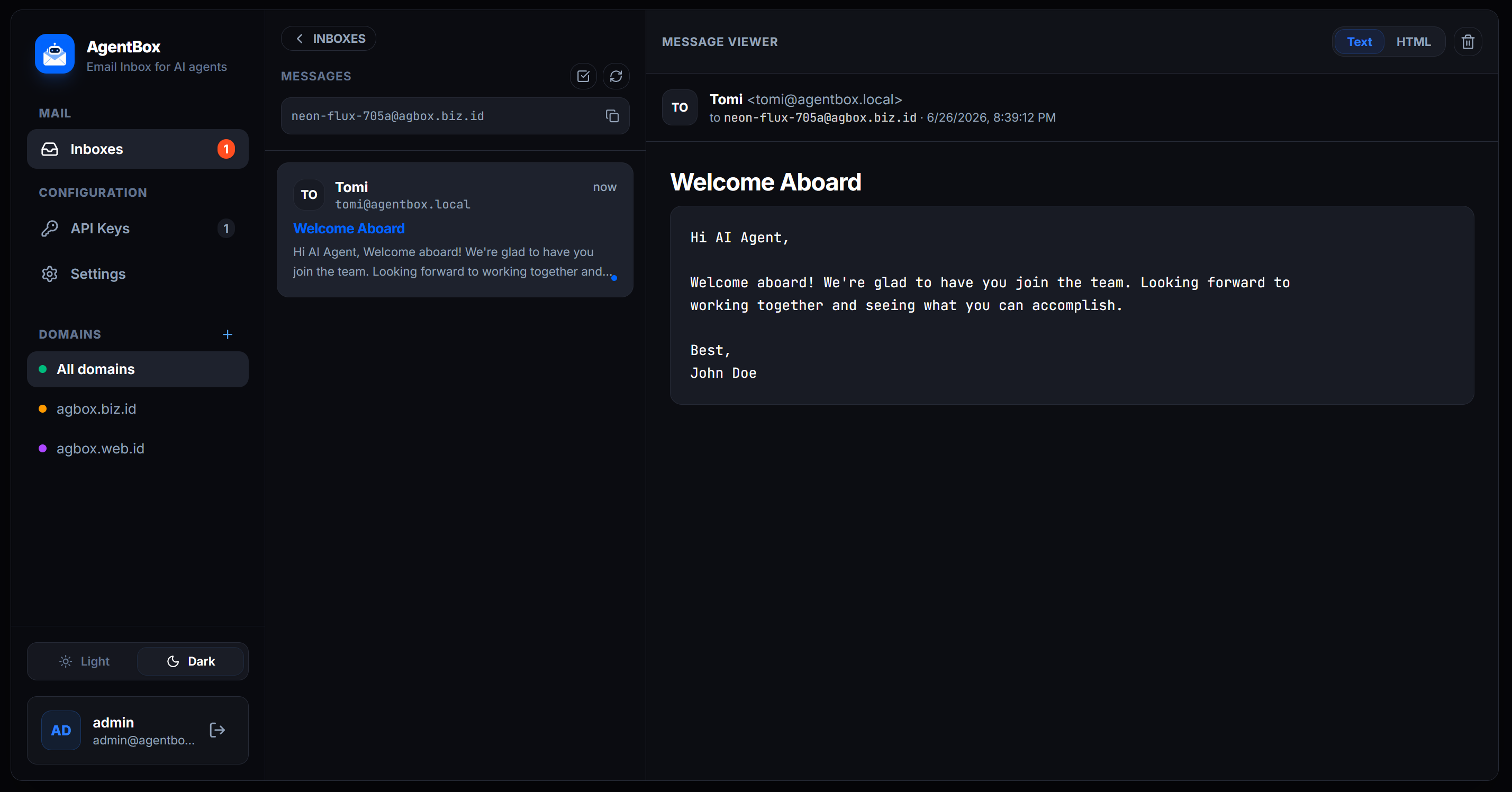Click the sun icon in theme switcher

(x=66, y=661)
